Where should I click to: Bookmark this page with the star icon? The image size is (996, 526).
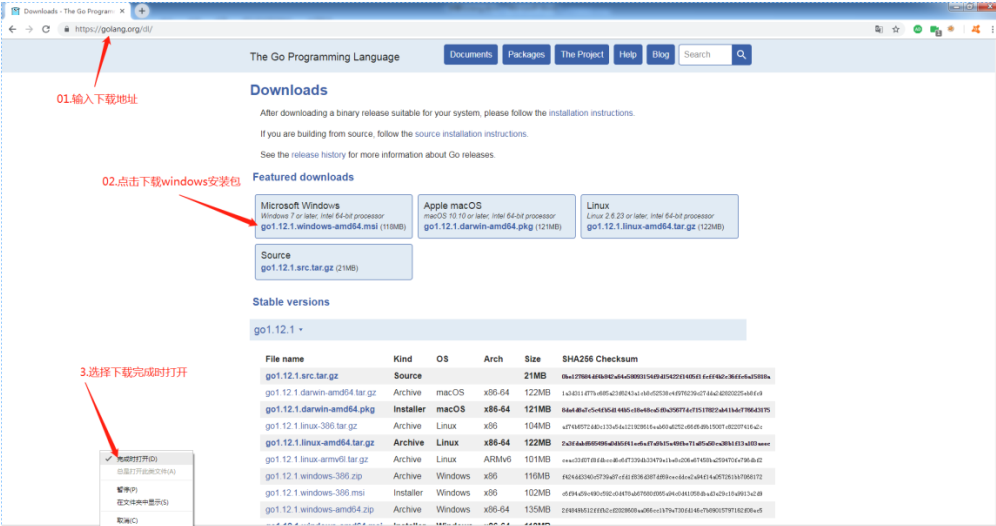pyautogui.click(x=896, y=29)
